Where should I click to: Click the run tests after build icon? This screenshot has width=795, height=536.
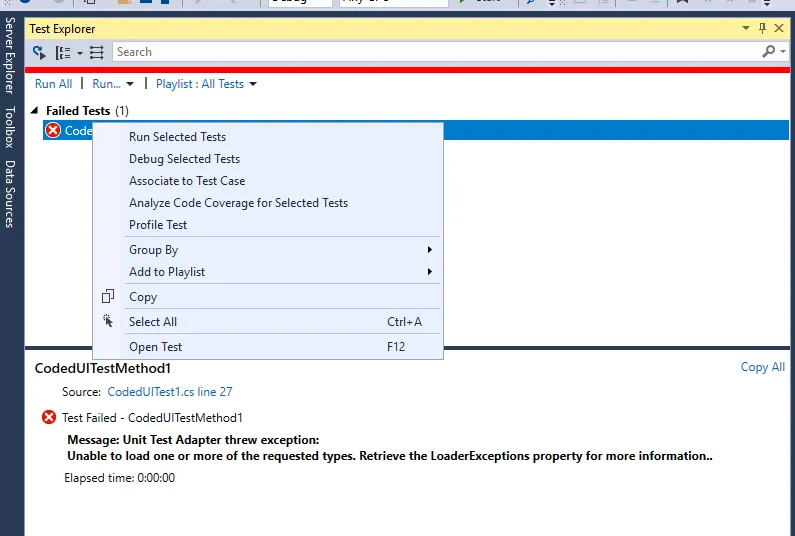39,52
